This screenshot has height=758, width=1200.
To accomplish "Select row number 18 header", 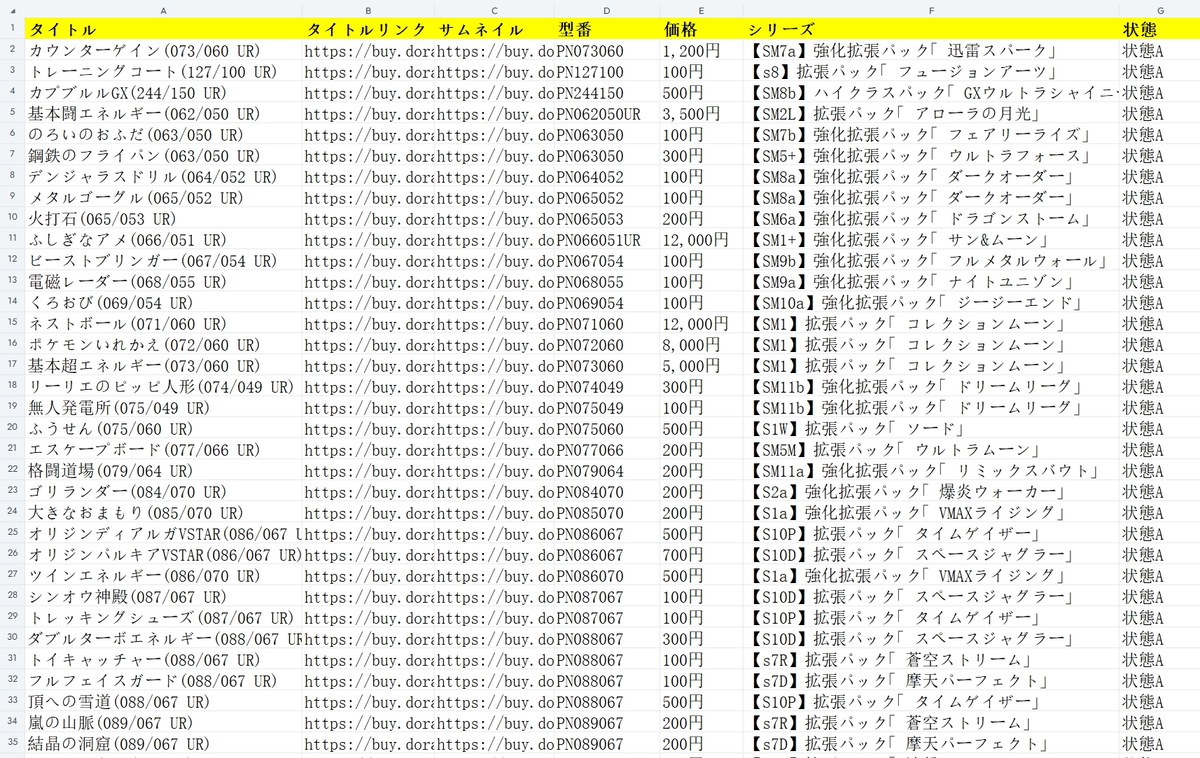I will click(12, 386).
